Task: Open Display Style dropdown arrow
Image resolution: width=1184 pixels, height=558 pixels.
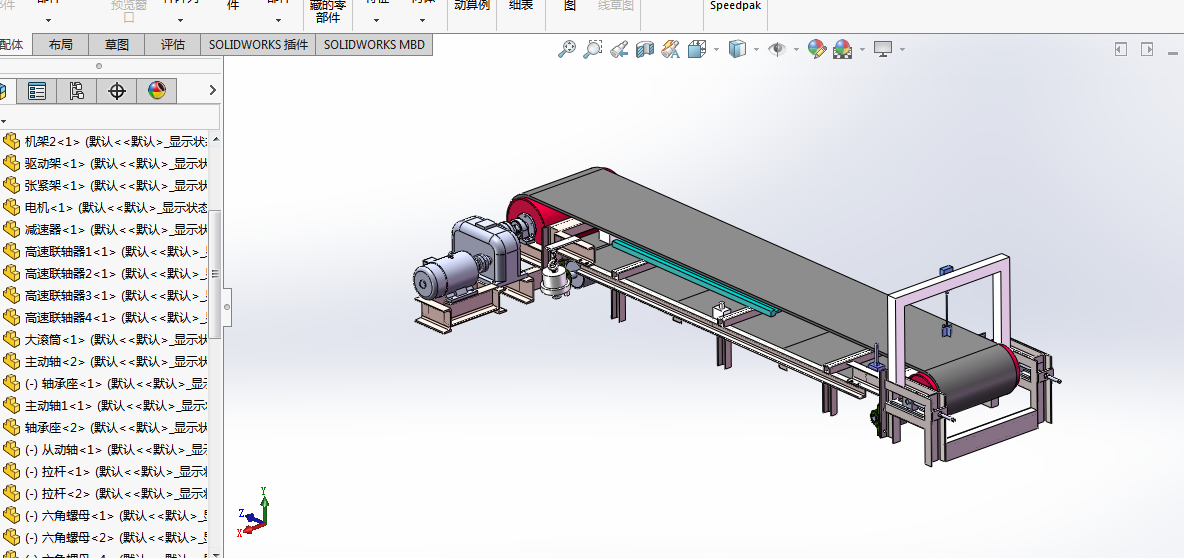Action: click(756, 50)
